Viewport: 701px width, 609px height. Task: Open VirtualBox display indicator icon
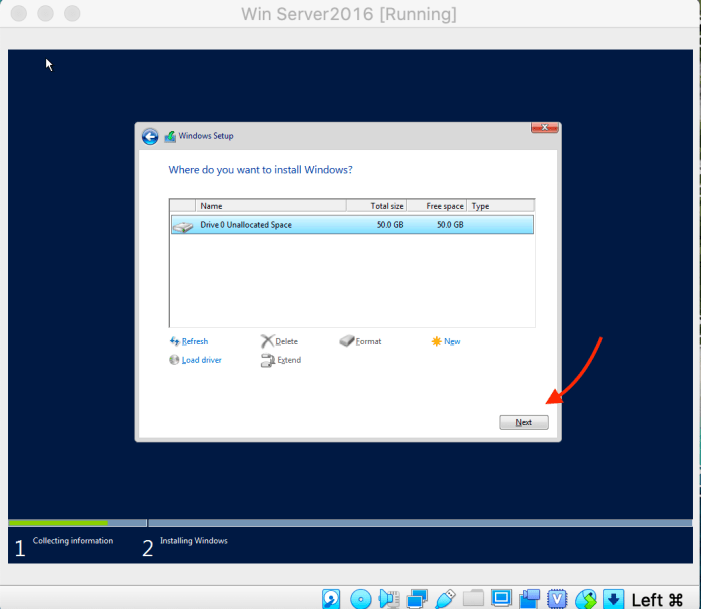point(501,598)
